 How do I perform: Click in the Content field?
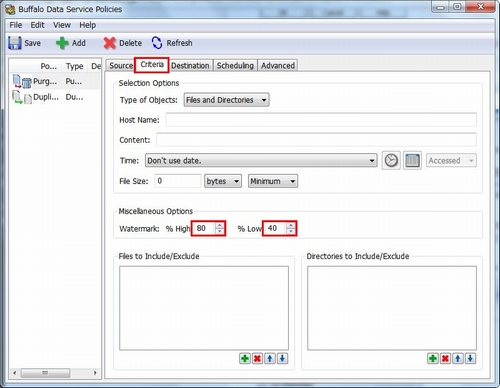coord(316,140)
